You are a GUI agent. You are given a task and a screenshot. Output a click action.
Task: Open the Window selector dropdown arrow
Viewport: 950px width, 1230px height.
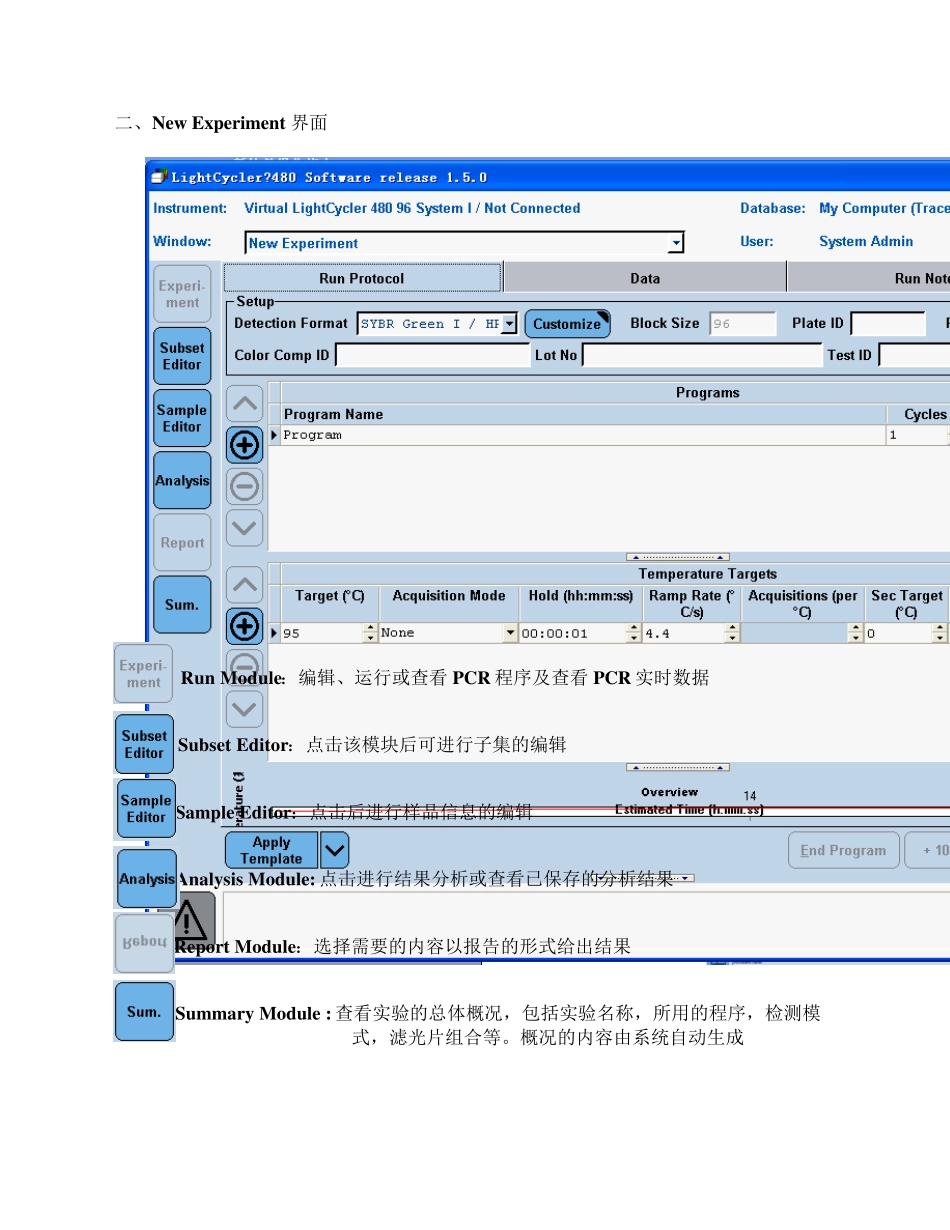tap(676, 243)
